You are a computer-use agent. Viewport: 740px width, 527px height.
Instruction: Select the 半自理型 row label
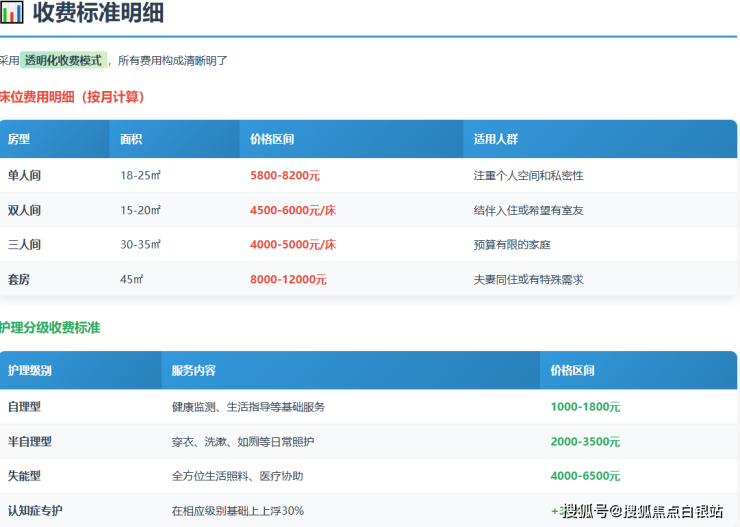(x=30, y=441)
